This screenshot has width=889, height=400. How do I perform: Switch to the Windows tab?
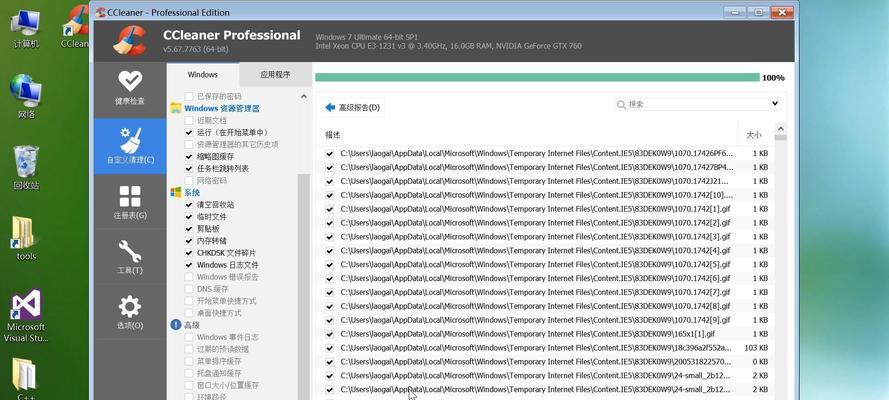[x=202, y=74]
